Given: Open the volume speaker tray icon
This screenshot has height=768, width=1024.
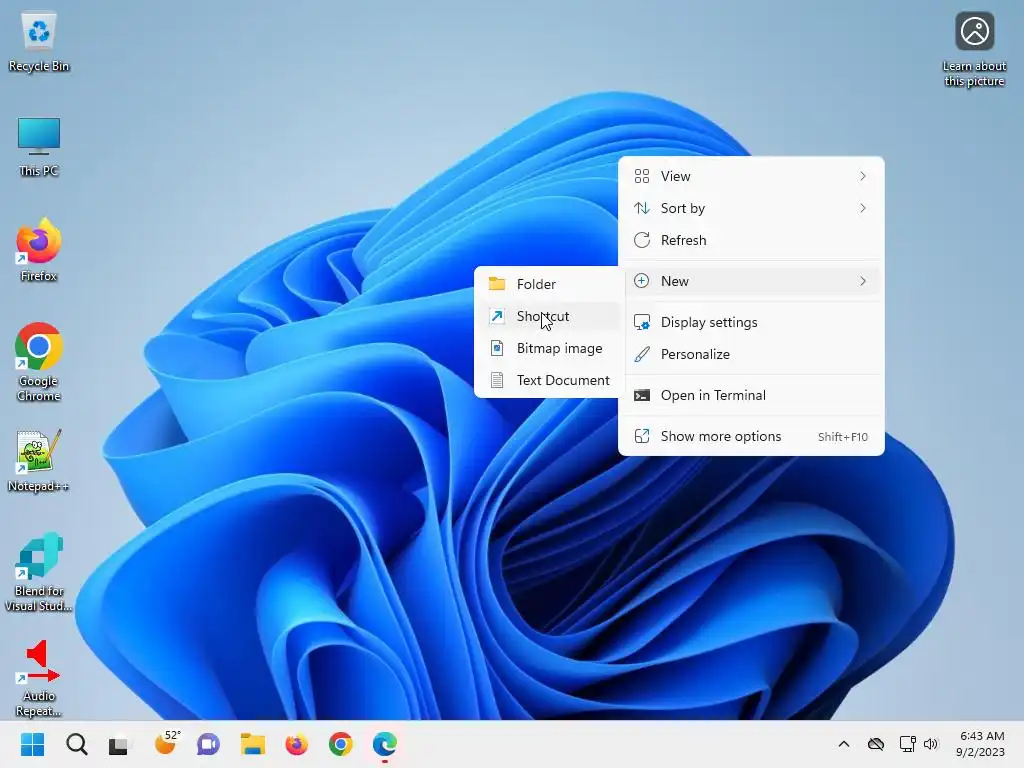Looking at the screenshot, I should (931, 744).
